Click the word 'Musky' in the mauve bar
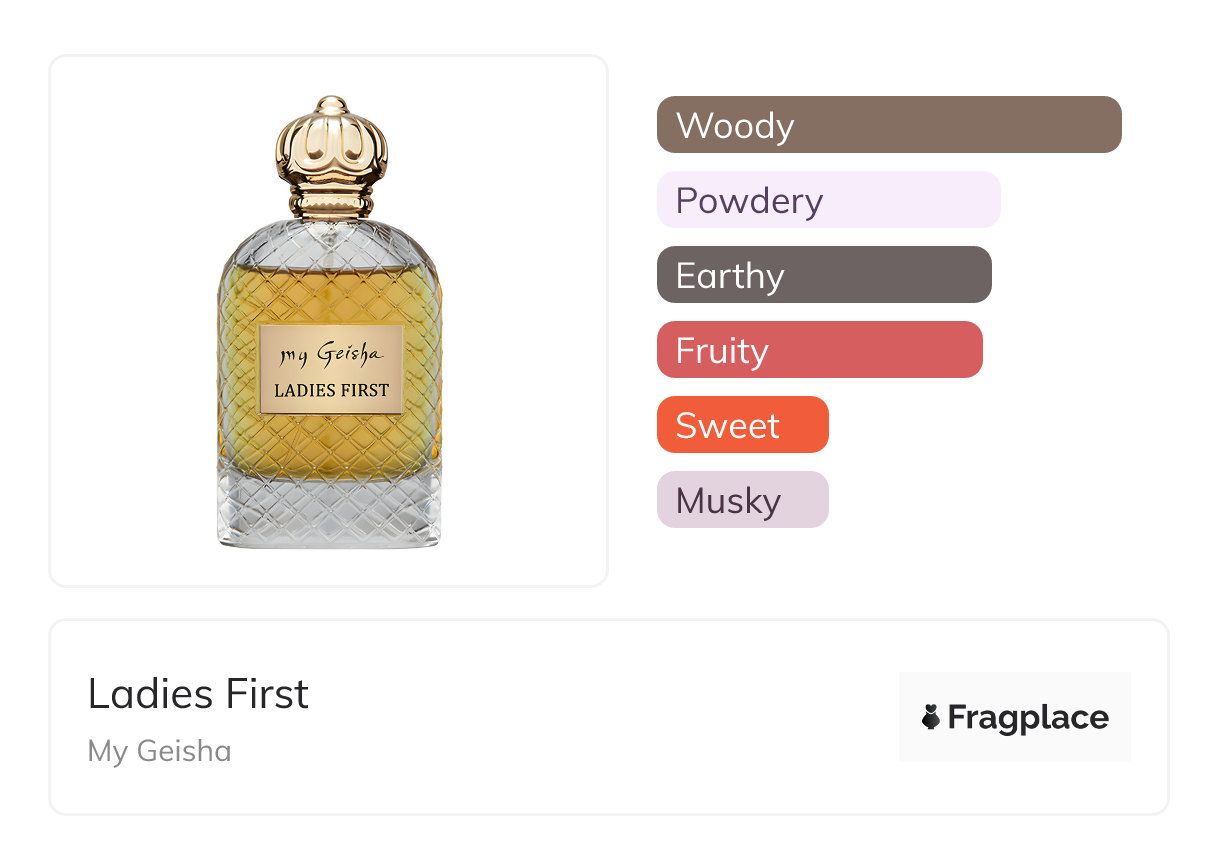 click(x=728, y=501)
